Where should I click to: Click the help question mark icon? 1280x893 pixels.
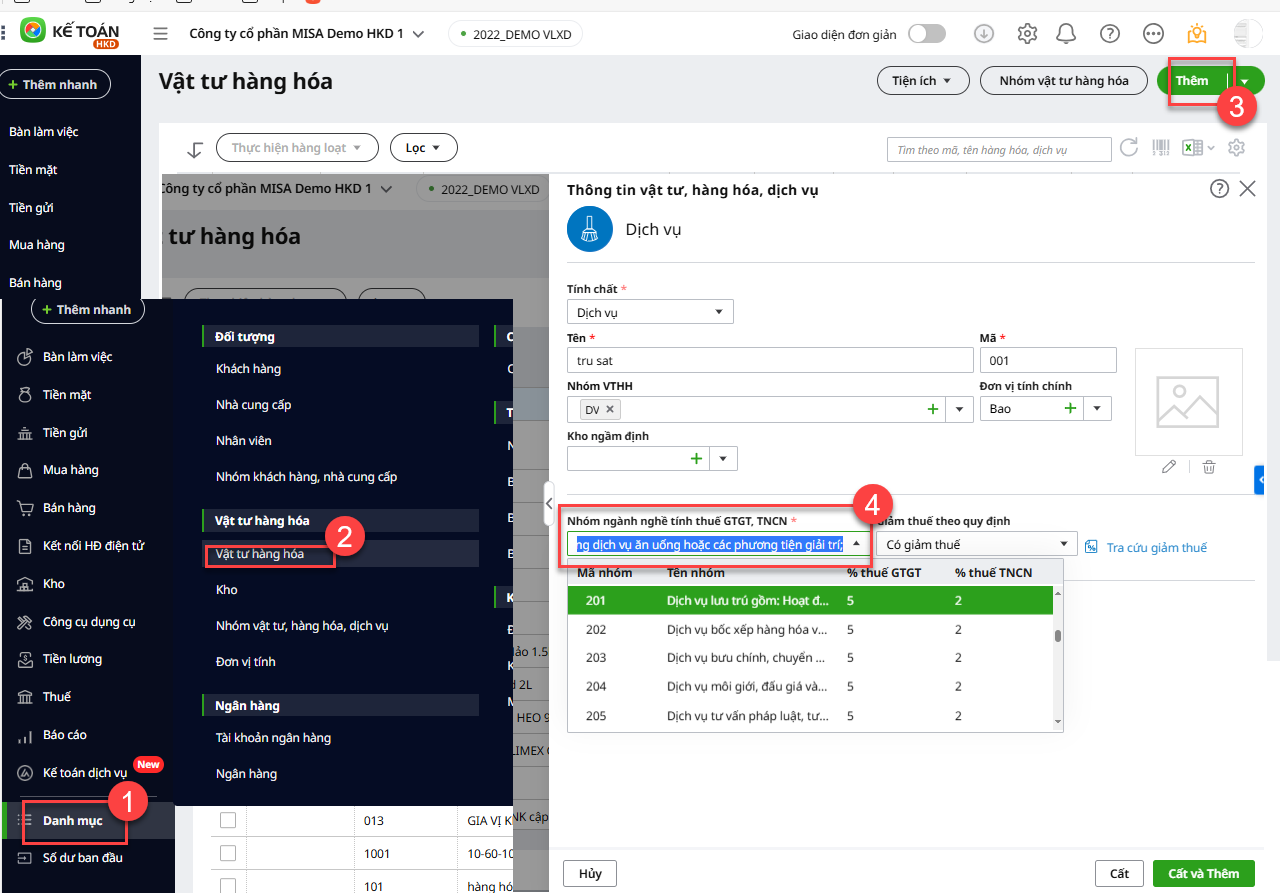(x=1109, y=34)
